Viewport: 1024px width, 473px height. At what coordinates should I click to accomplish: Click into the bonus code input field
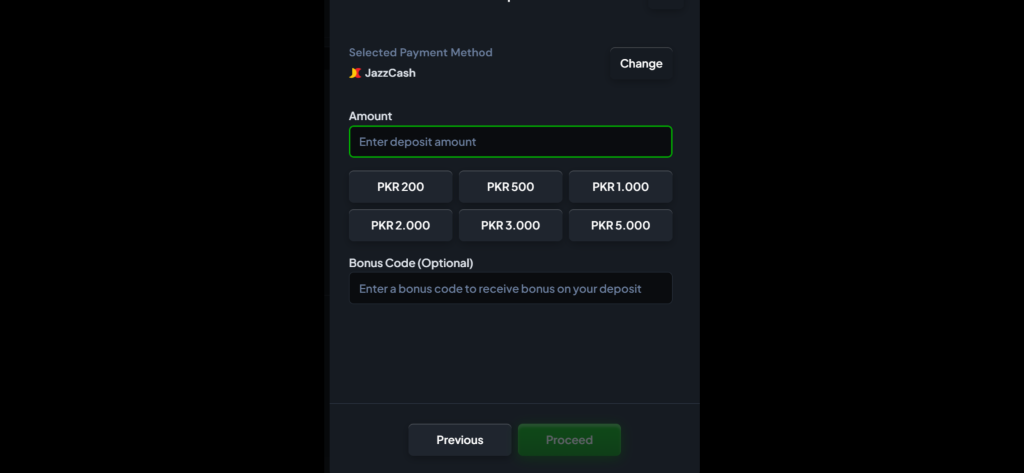point(510,288)
